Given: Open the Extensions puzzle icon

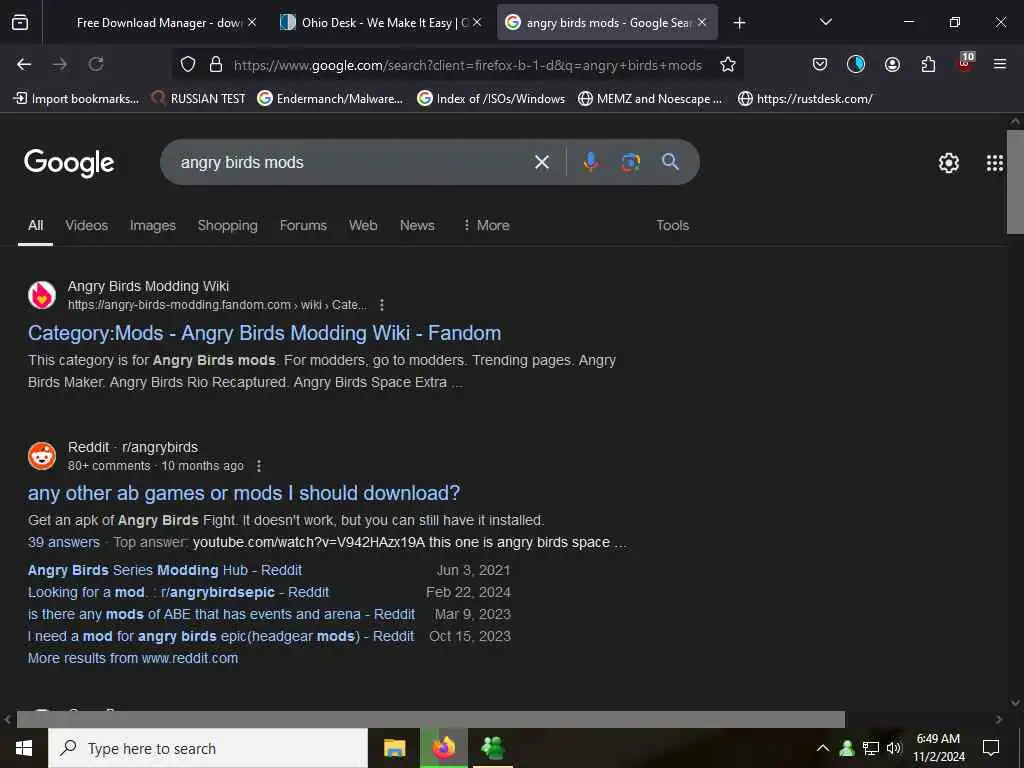Looking at the screenshot, I should click(928, 64).
